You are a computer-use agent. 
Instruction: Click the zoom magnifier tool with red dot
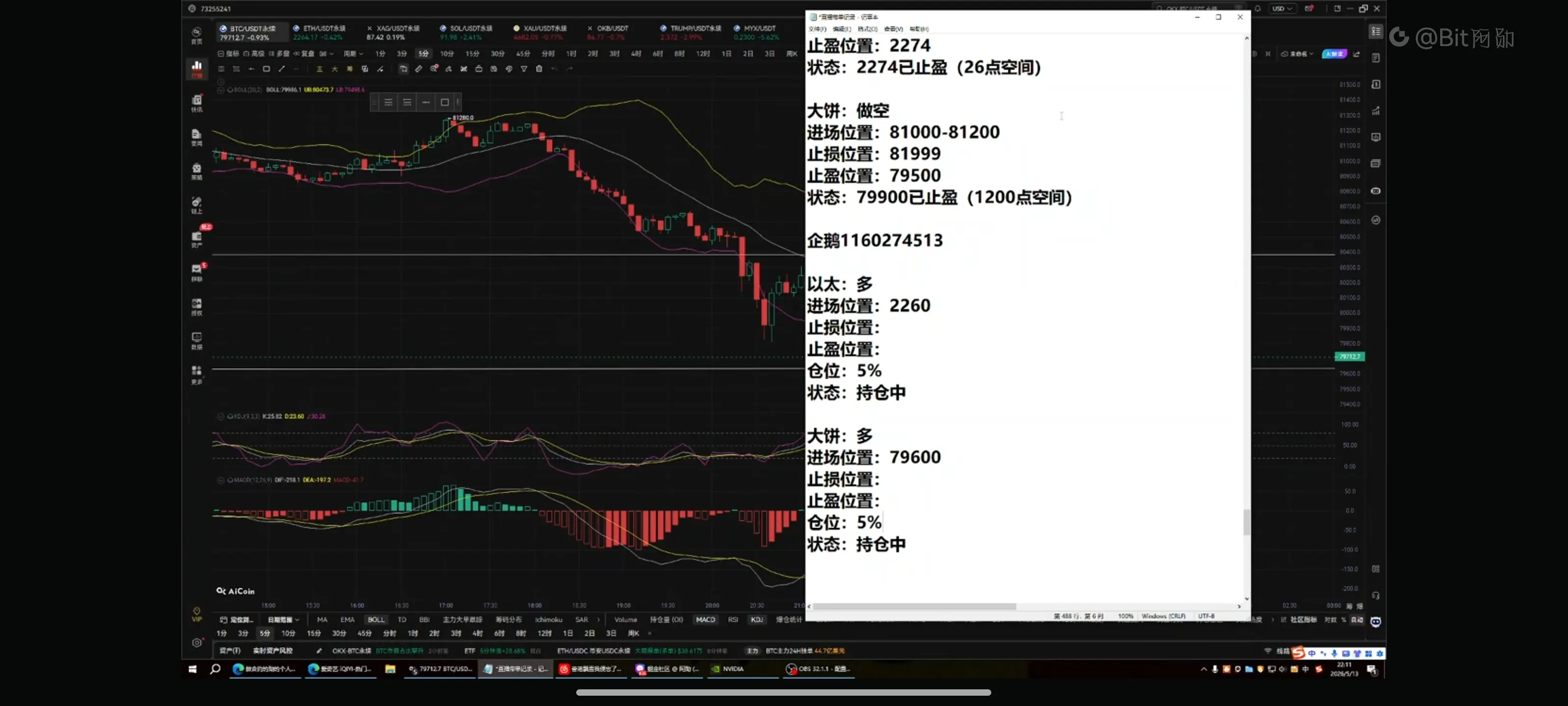pos(434,69)
